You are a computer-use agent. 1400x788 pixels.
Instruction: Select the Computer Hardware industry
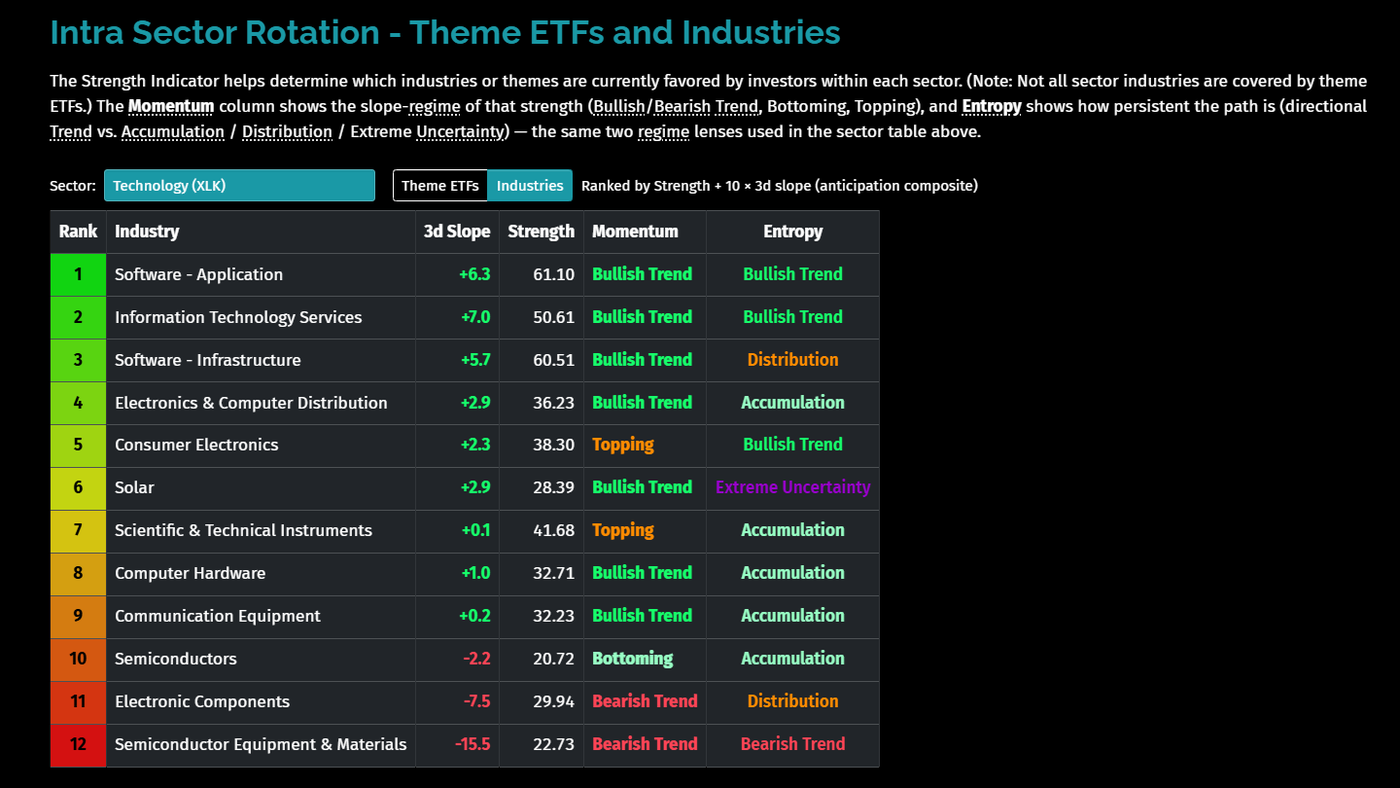click(465, 573)
